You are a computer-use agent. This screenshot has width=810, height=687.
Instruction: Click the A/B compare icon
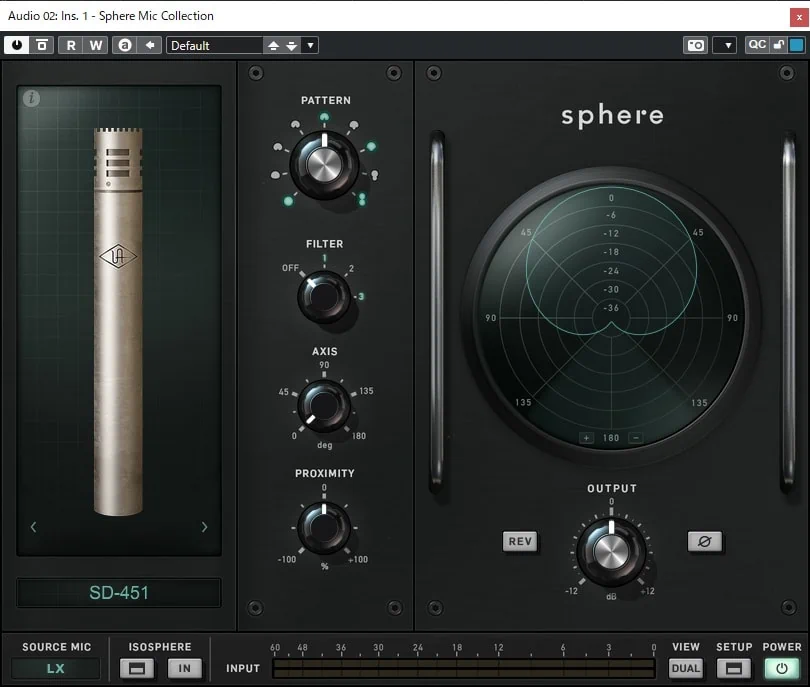(x=125, y=45)
